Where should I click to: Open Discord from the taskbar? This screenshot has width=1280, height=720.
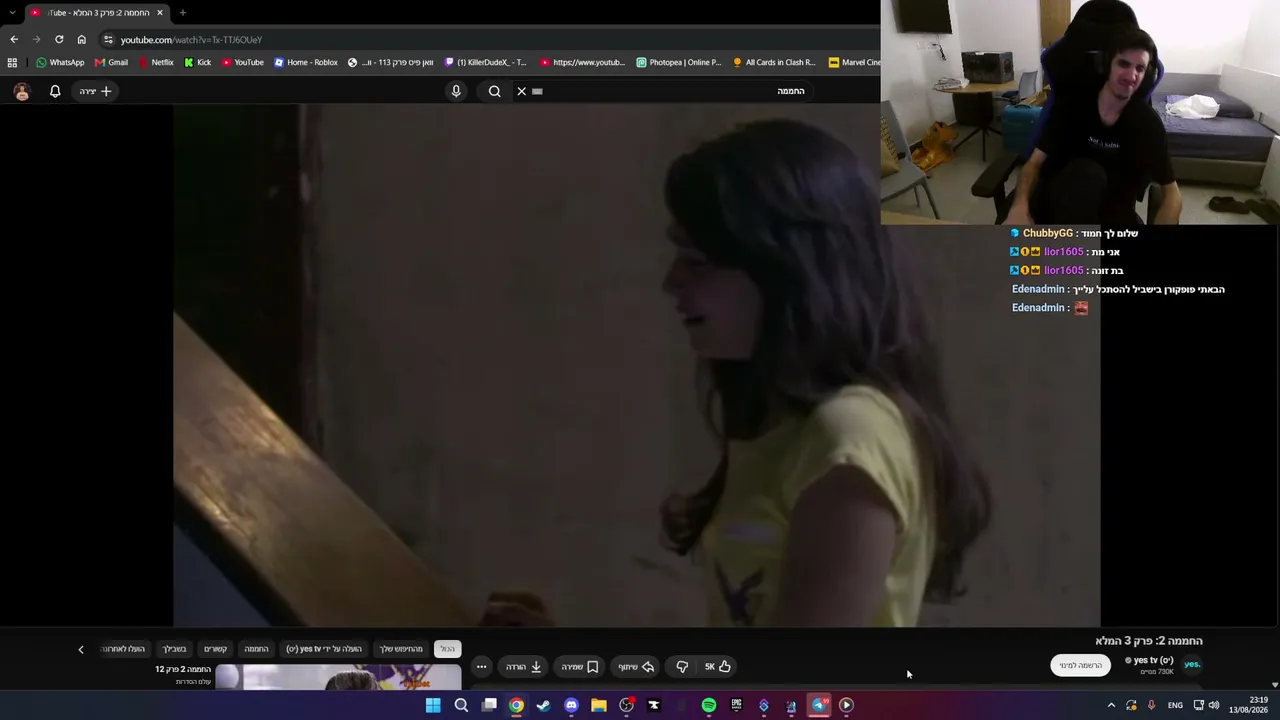571,705
